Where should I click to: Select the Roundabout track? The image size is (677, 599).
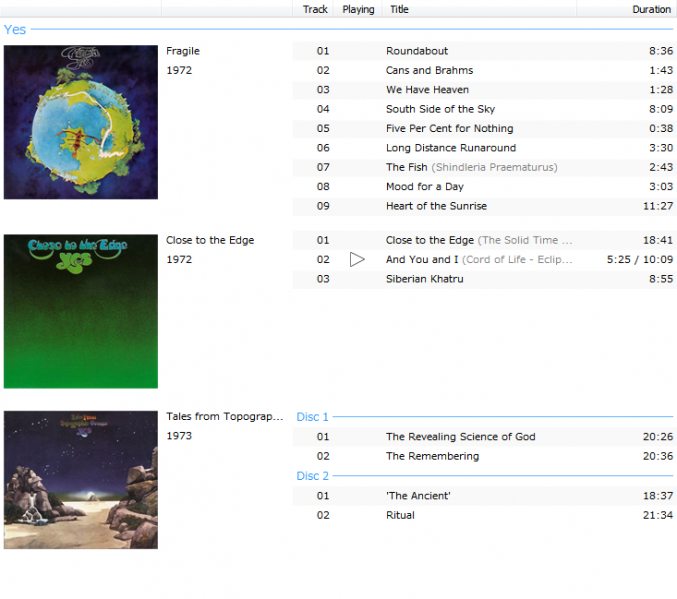[417, 51]
